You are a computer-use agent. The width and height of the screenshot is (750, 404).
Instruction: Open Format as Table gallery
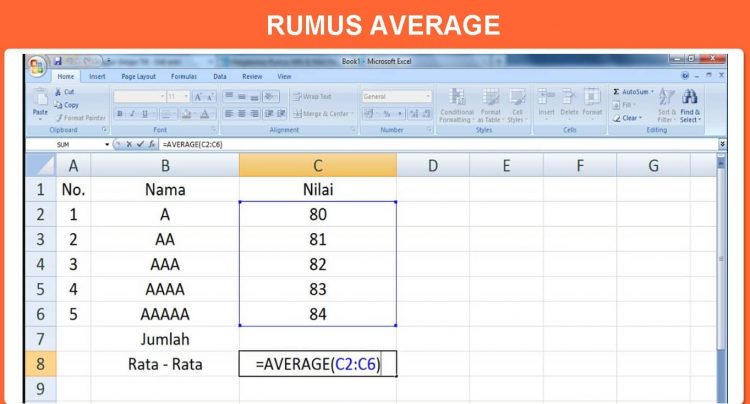(490, 105)
